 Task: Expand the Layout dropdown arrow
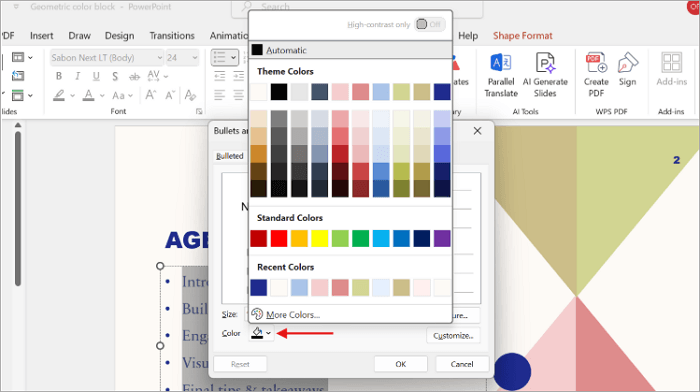coord(30,58)
